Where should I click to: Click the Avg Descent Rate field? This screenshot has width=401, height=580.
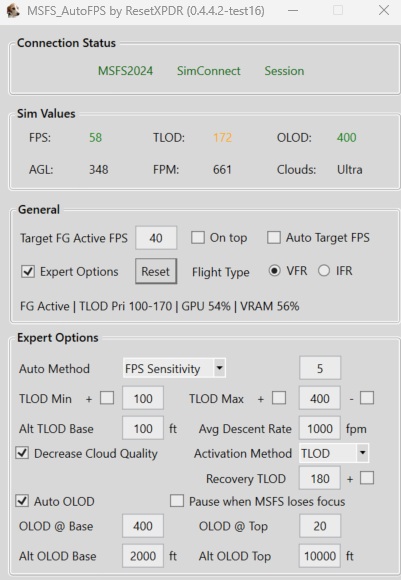click(x=320, y=428)
